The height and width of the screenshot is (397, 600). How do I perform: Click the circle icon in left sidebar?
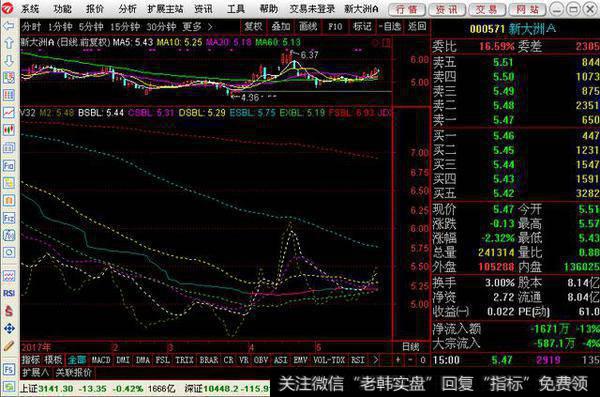pos(9,253)
